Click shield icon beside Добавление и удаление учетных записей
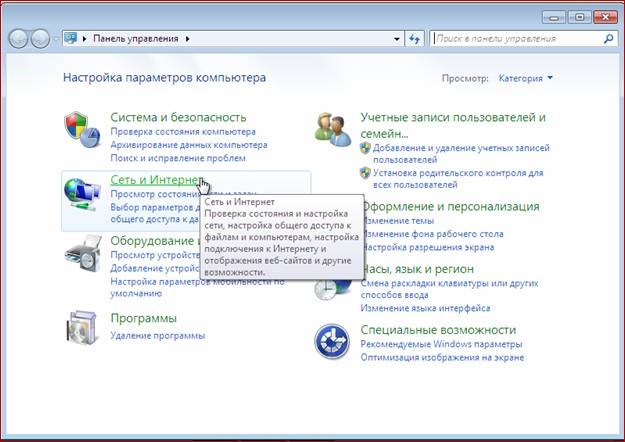625x442 pixels. pos(365,148)
